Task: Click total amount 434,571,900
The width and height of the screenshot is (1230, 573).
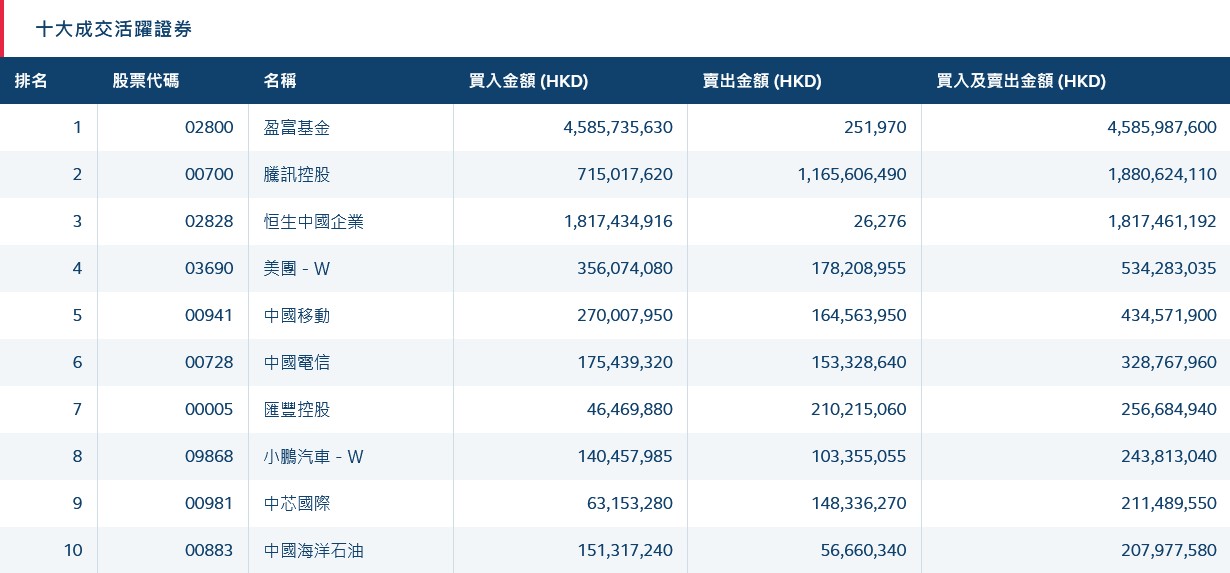Action: tap(1169, 315)
